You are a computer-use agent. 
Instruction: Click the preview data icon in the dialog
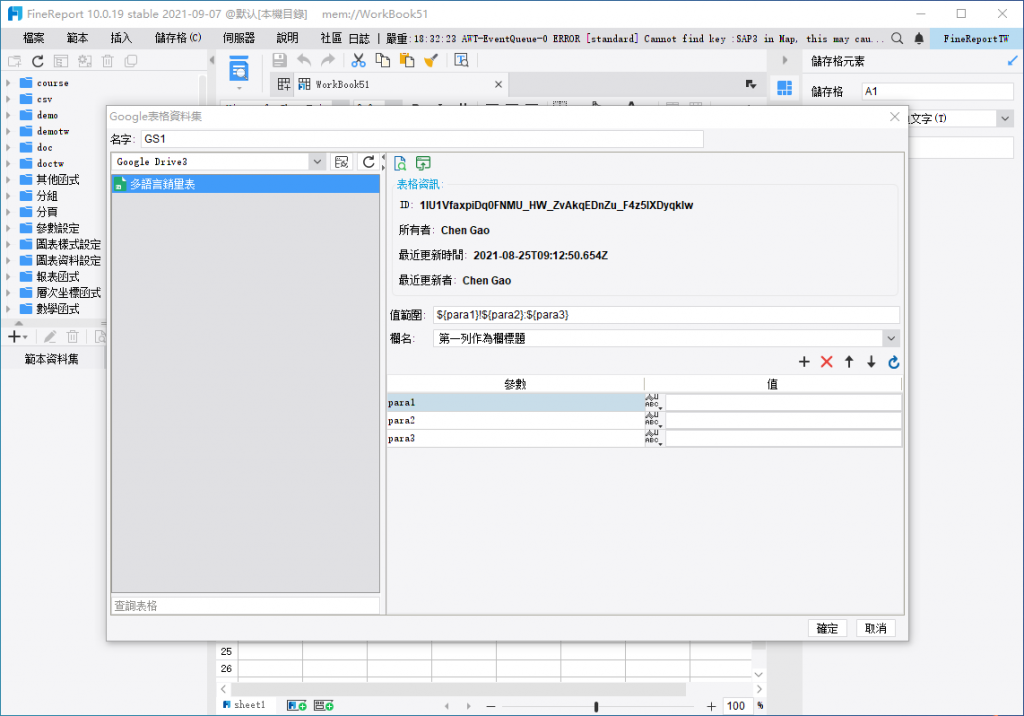(x=400, y=163)
